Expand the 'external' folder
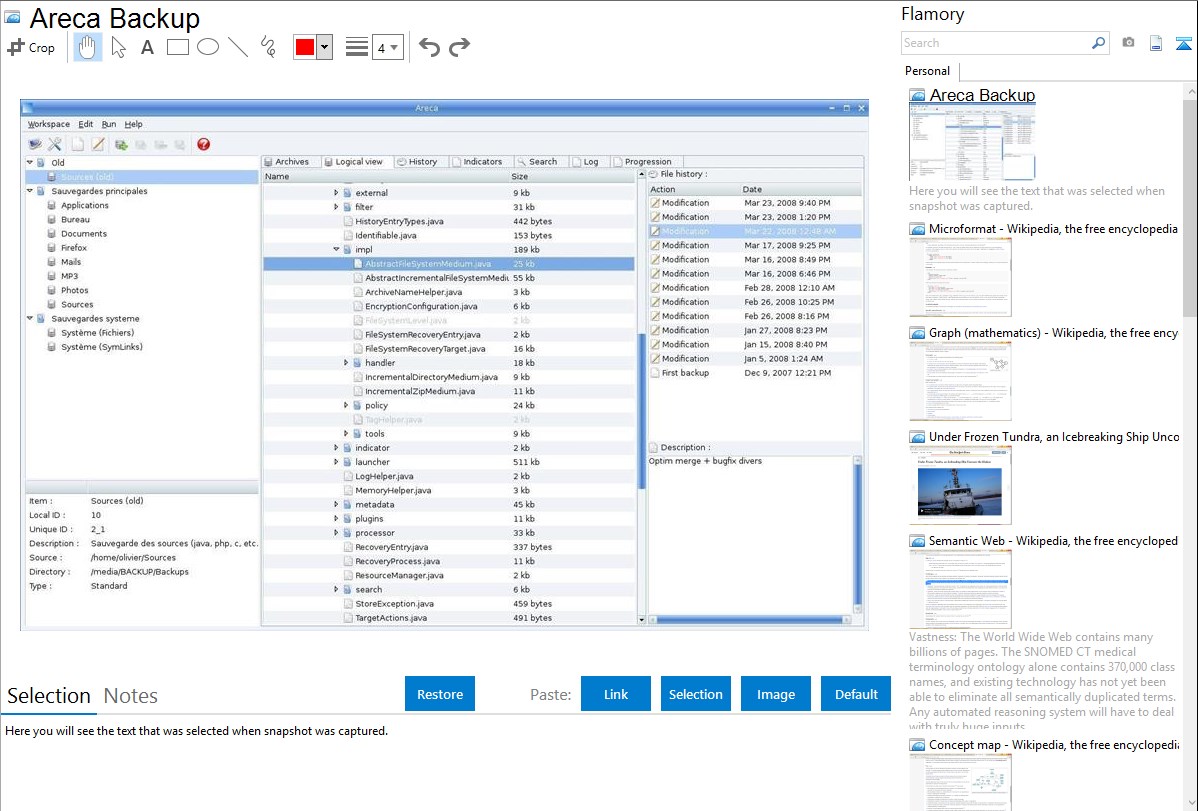 click(335, 193)
